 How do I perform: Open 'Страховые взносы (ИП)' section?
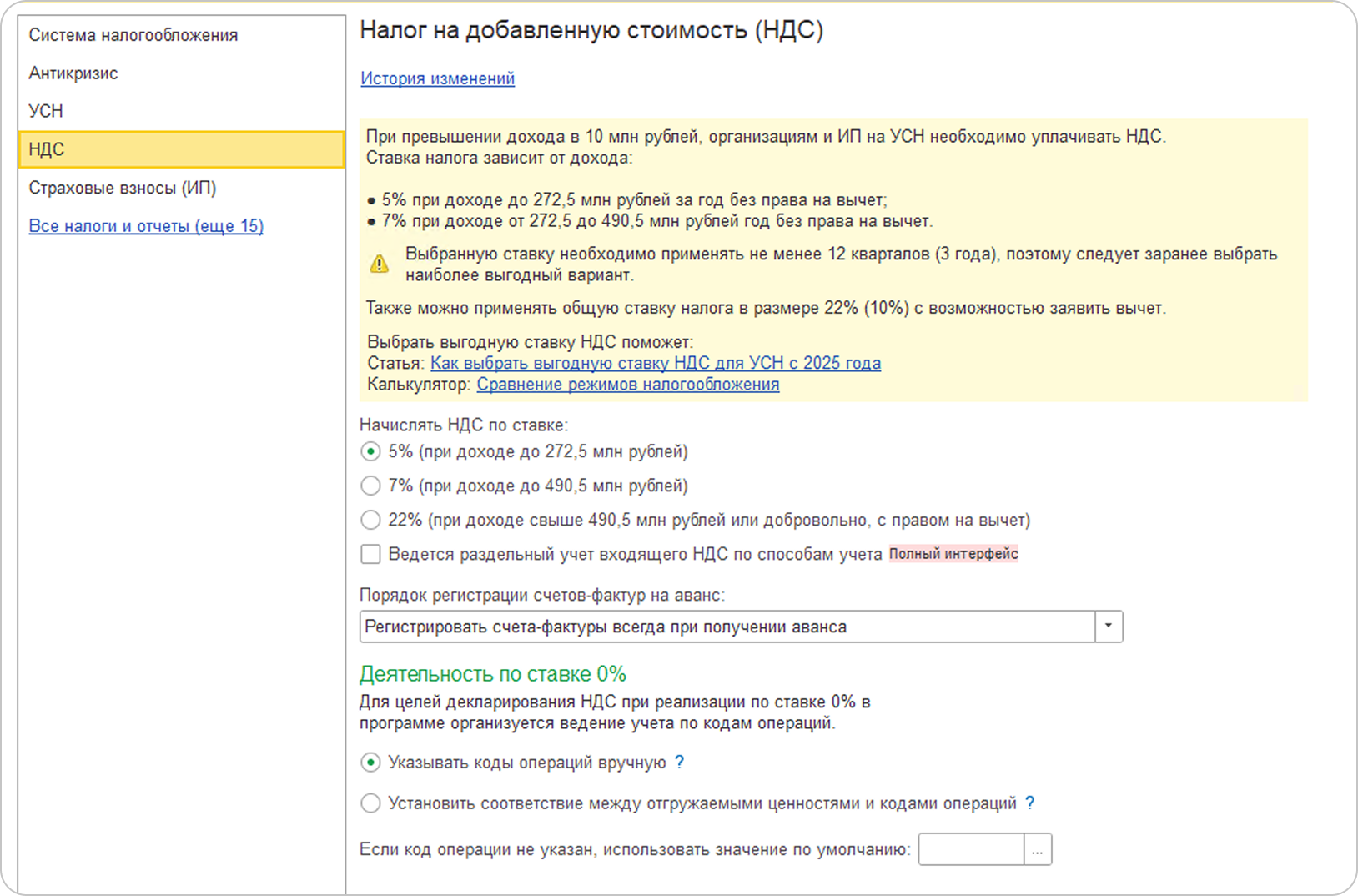click(123, 188)
